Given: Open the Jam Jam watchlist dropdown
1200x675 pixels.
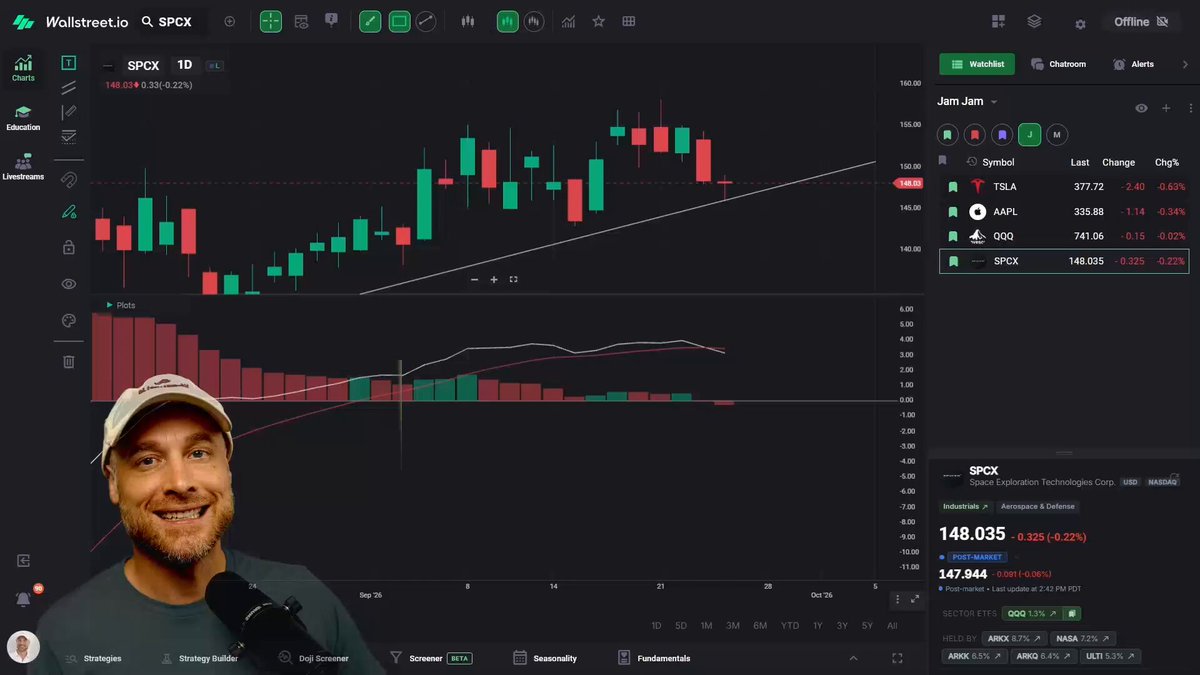Looking at the screenshot, I should (x=967, y=101).
